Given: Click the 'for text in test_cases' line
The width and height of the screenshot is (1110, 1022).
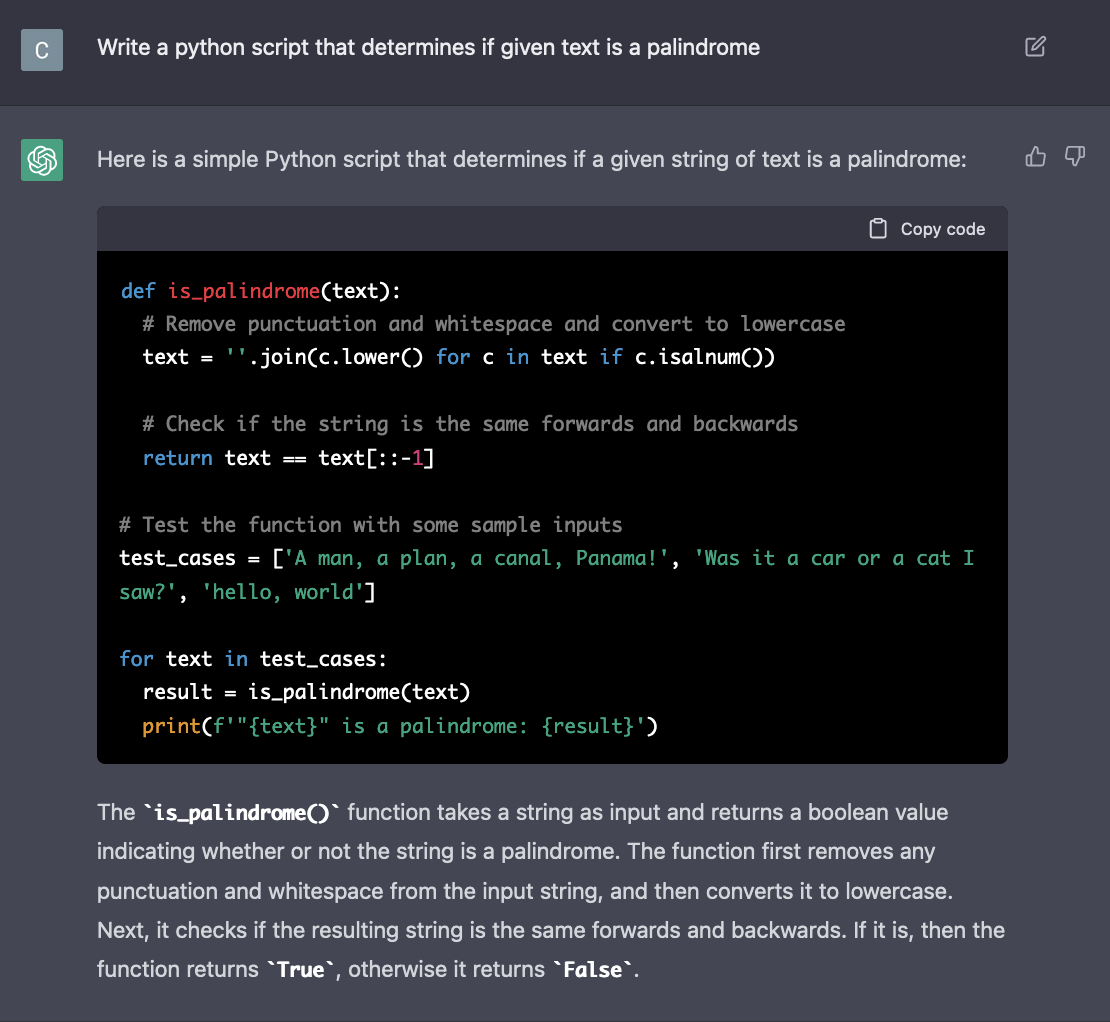Looking at the screenshot, I should tap(253, 659).
